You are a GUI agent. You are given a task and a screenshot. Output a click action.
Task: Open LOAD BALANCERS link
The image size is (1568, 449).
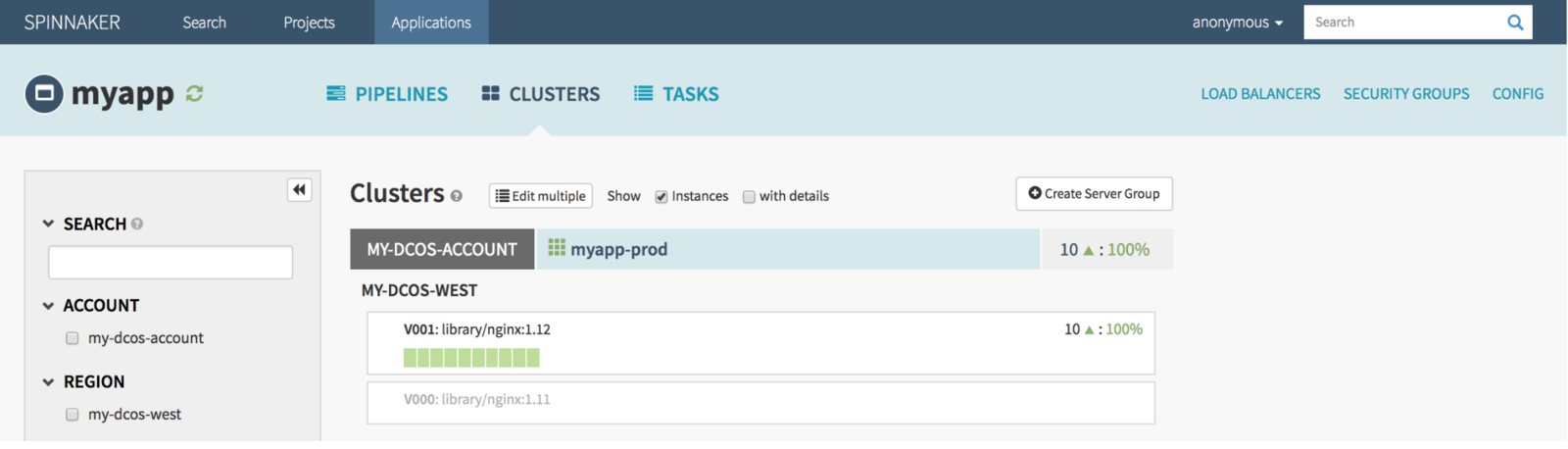[x=1260, y=94]
